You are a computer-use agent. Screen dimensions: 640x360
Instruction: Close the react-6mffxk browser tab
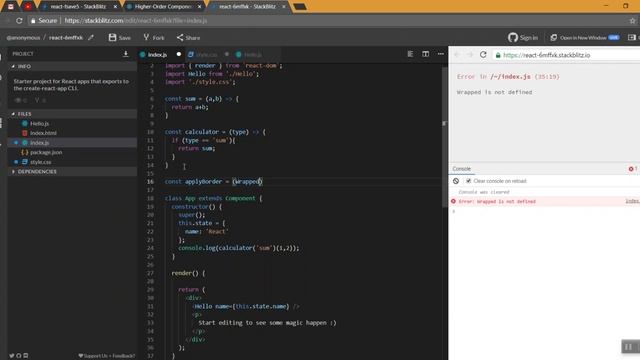point(284,7)
